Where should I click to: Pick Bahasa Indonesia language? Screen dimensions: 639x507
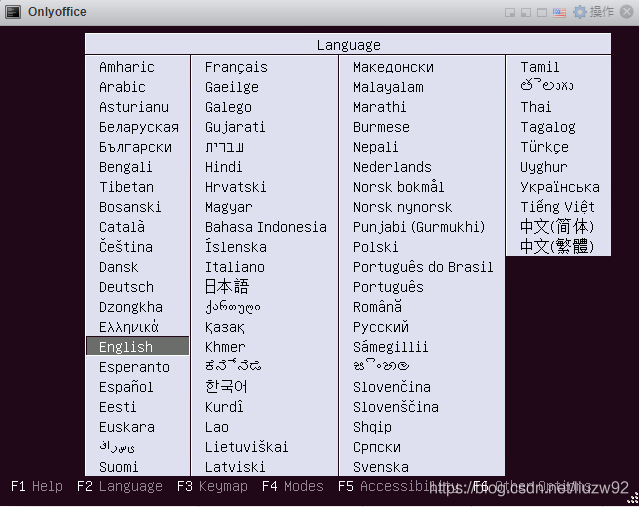[266, 227]
